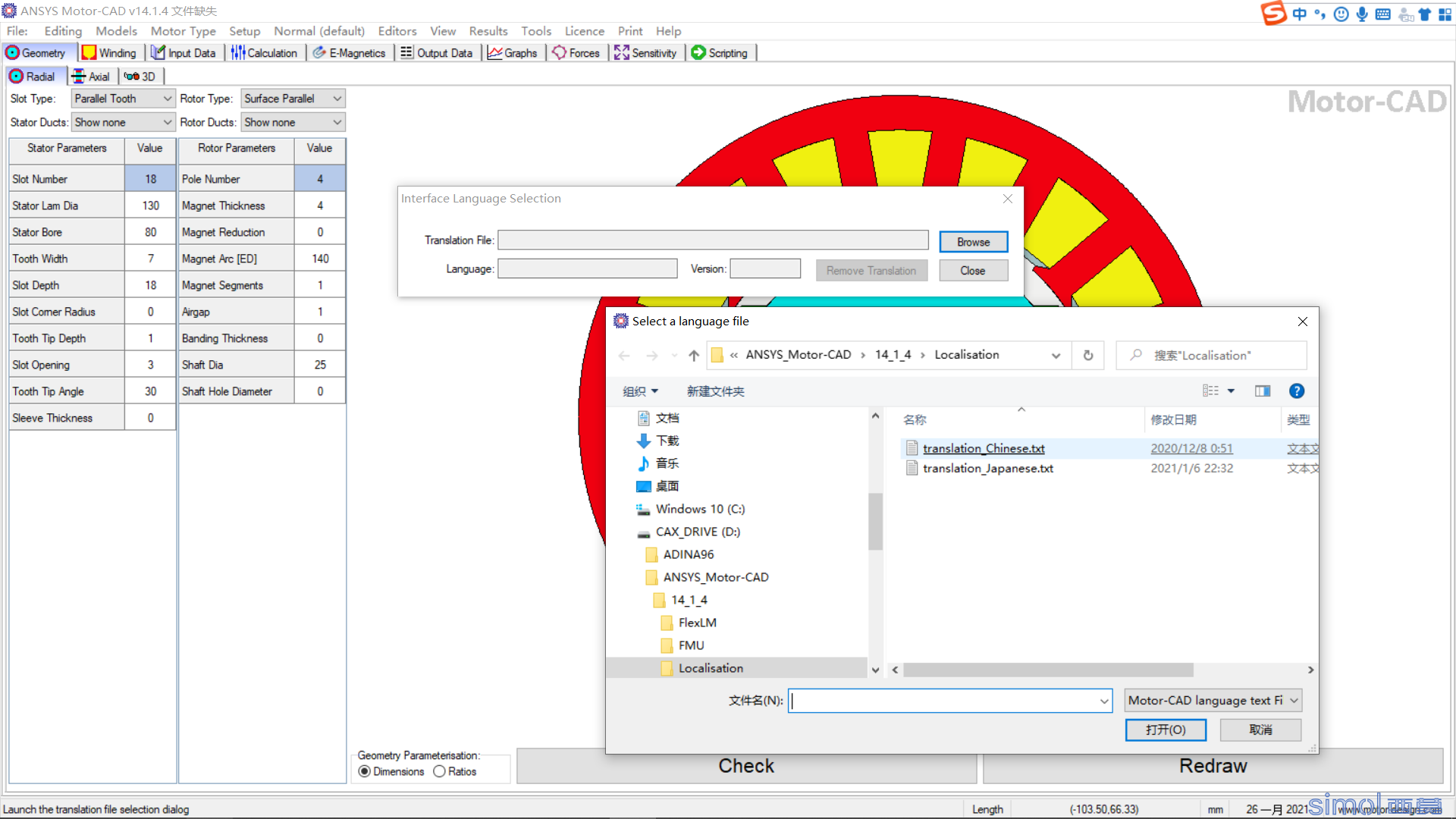The height and width of the screenshot is (819, 1456).
Task: Open the Models menu
Action: pyautogui.click(x=116, y=31)
